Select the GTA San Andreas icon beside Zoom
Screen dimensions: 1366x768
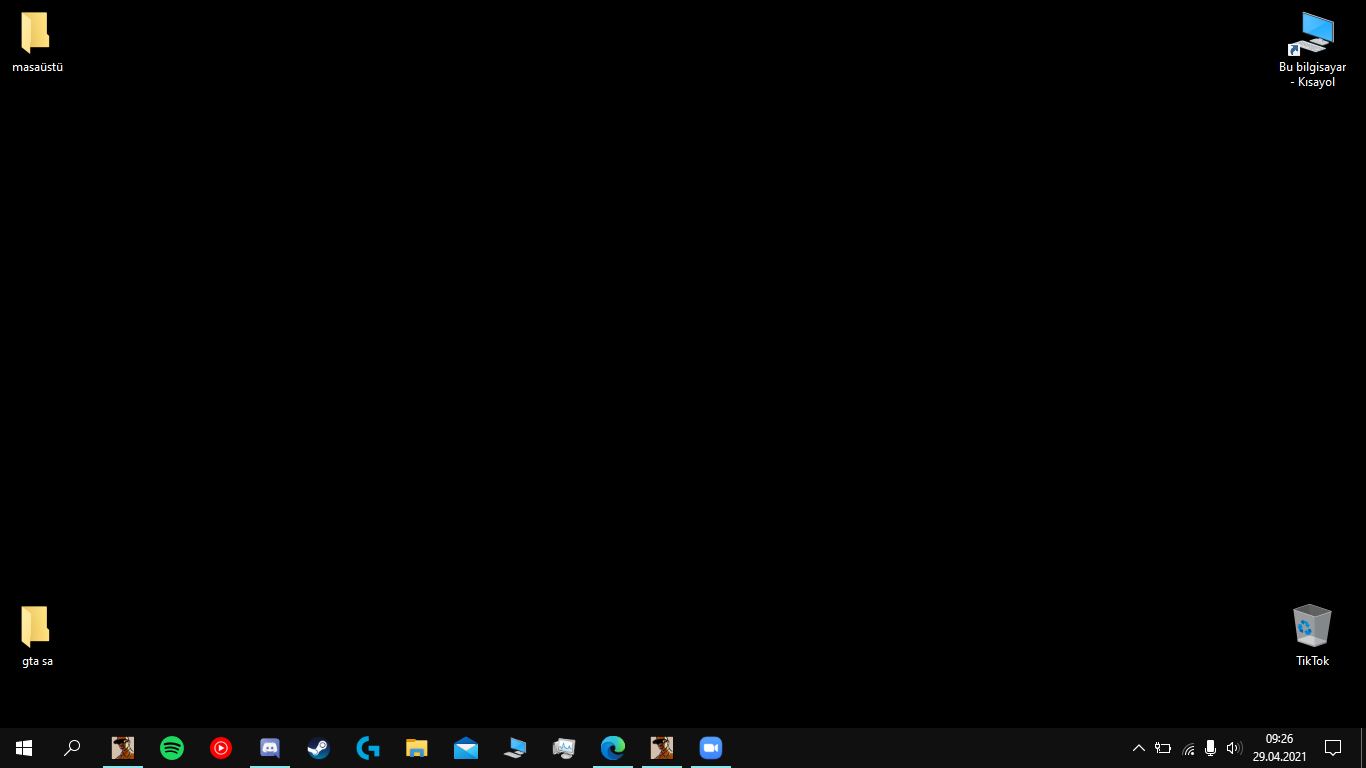[662, 748]
